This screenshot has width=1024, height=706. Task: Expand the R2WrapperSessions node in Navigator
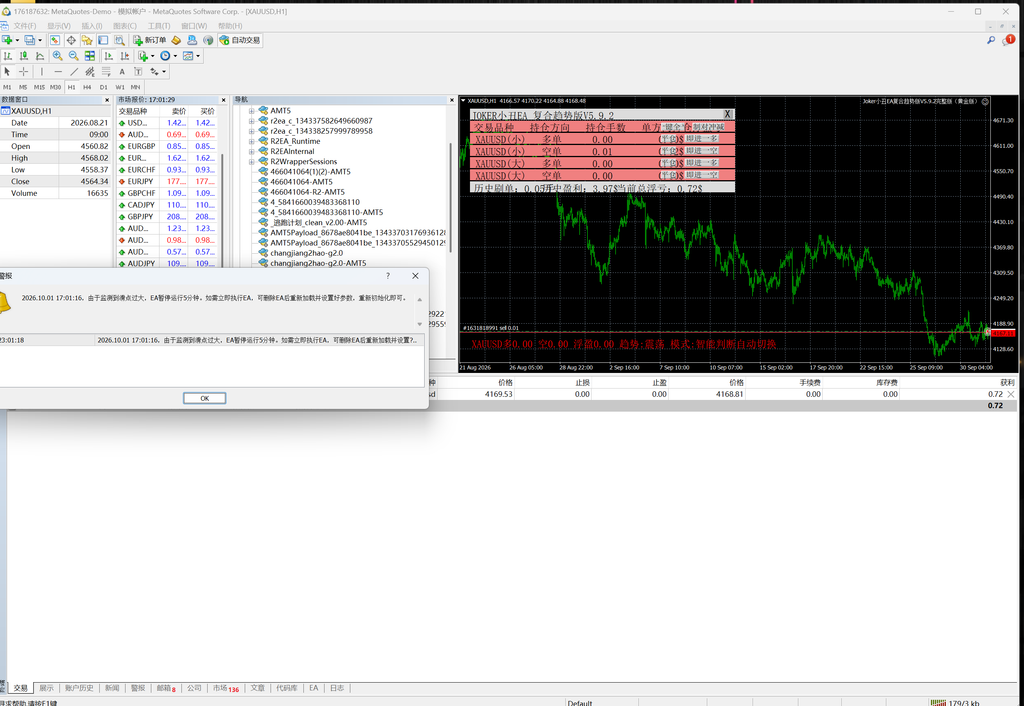(x=251, y=161)
